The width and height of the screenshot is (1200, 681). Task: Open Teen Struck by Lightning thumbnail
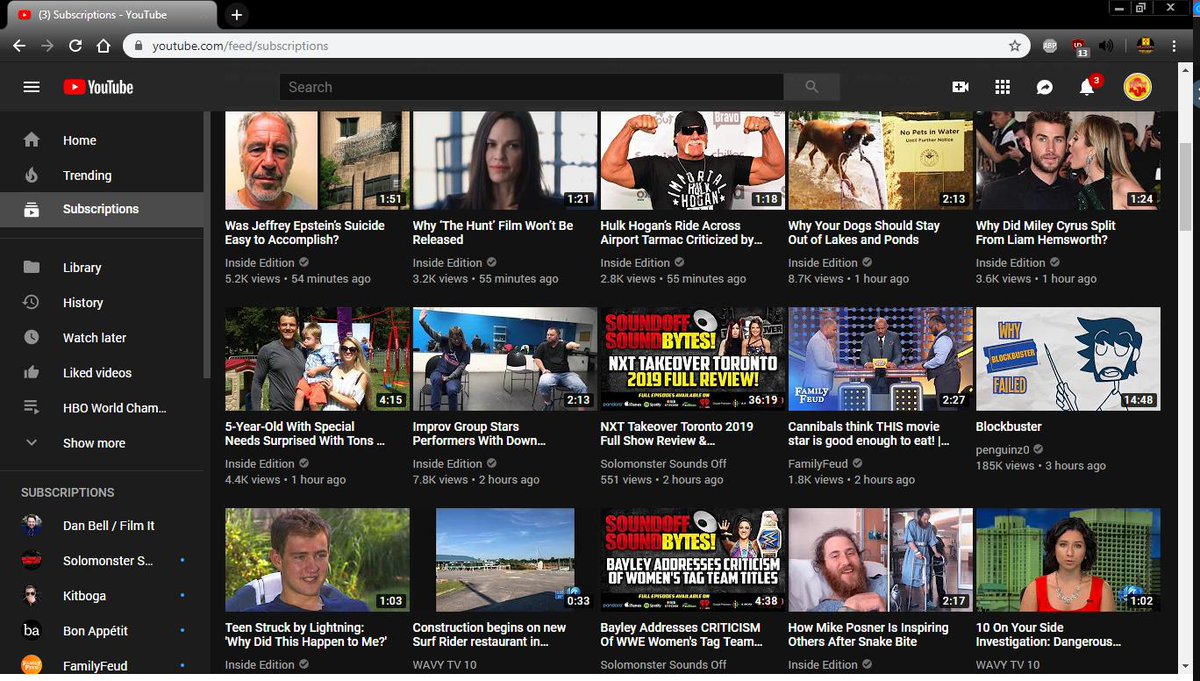tap(317, 560)
